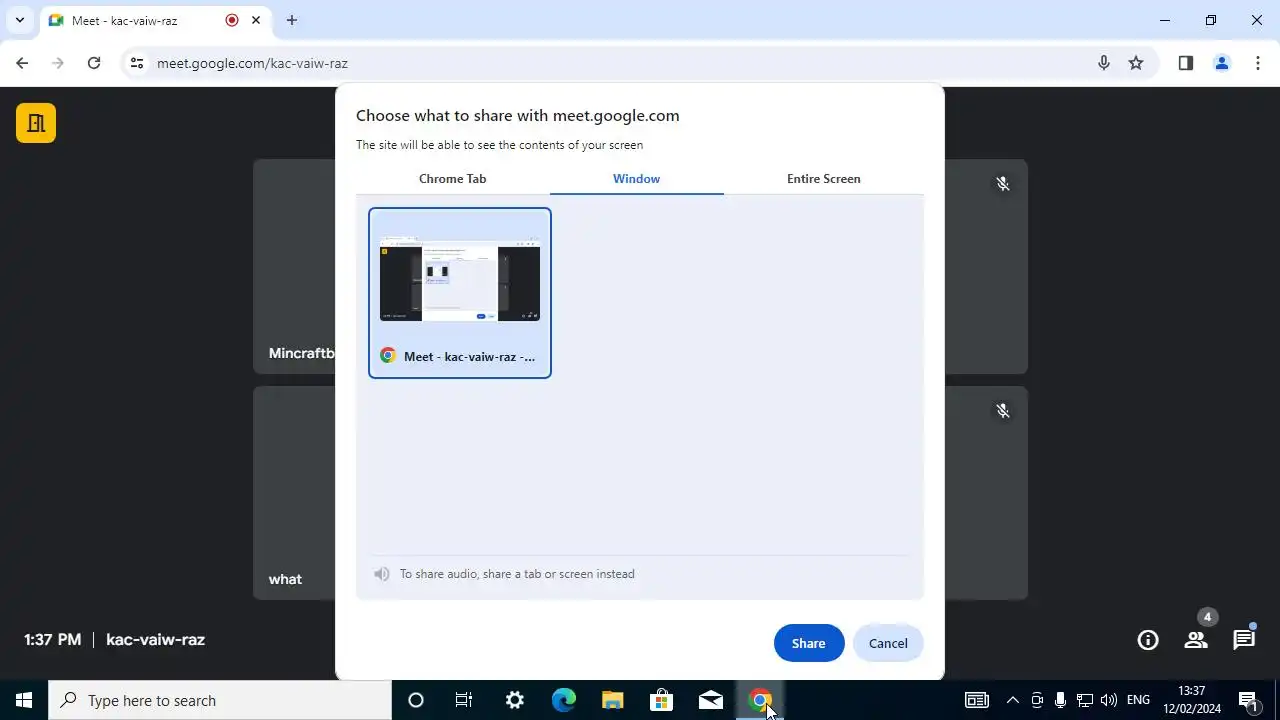The width and height of the screenshot is (1280, 720).
Task: Open the ENG language indicator
Action: (x=1138, y=700)
